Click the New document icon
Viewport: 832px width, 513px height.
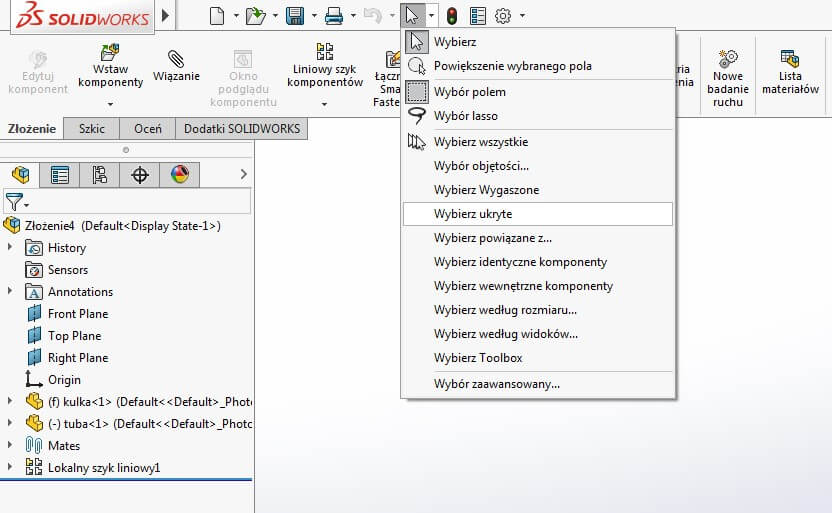click(217, 16)
